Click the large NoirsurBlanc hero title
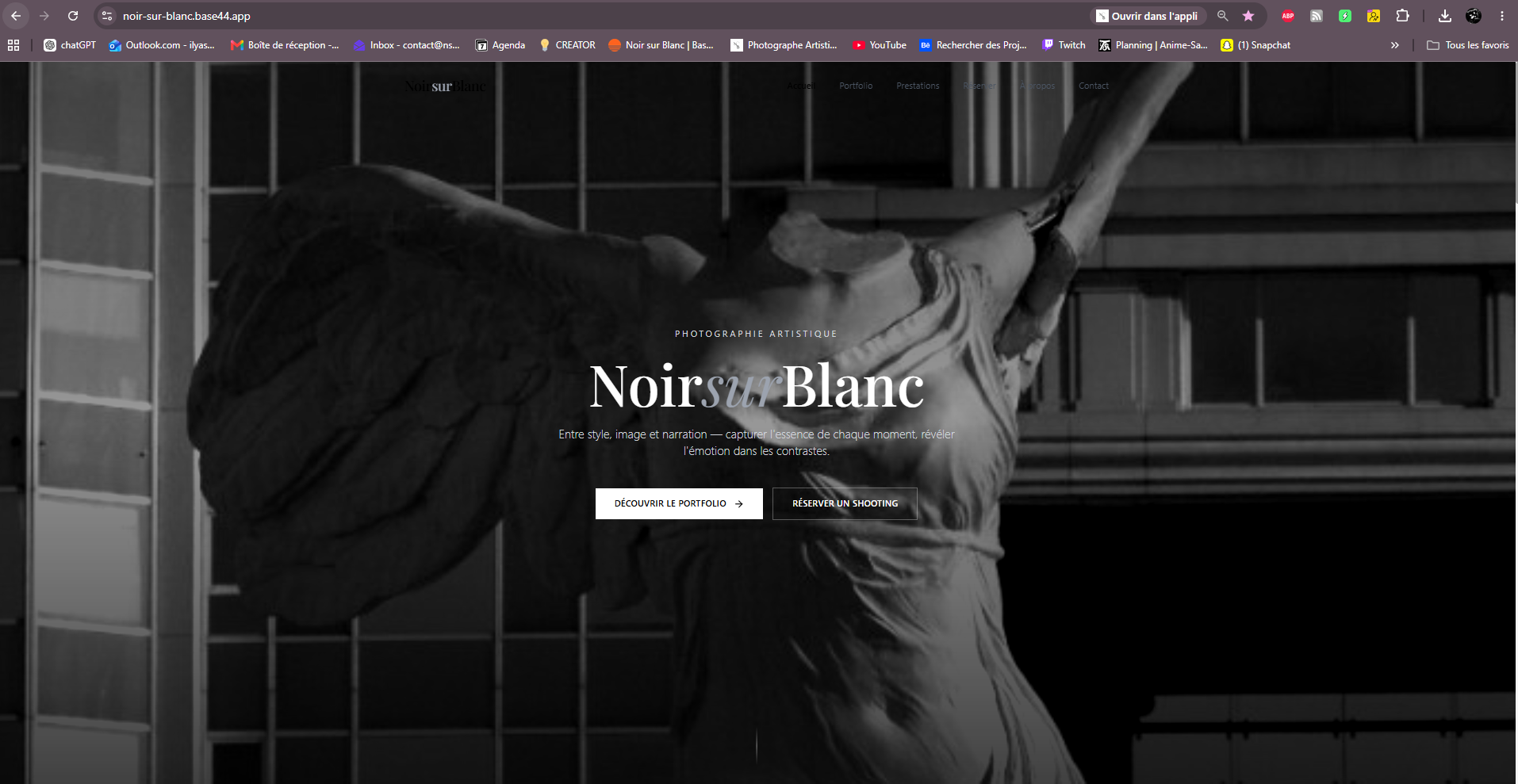 (x=757, y=387)
